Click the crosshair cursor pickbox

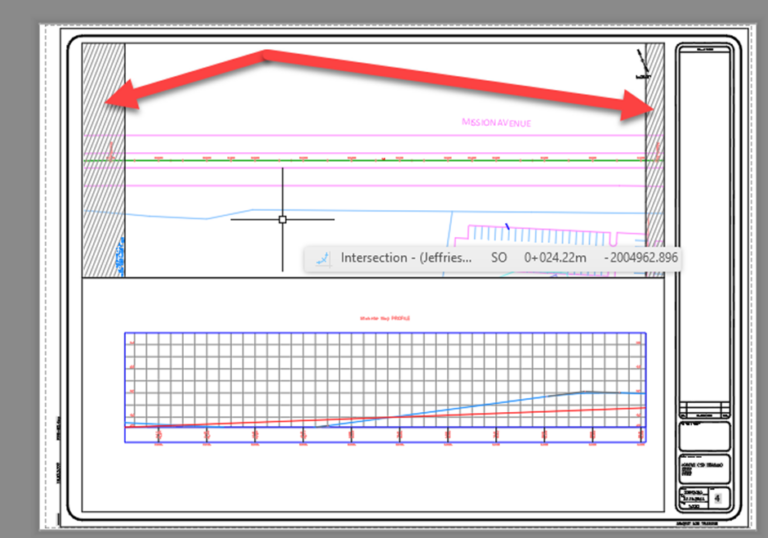(x=283, y=220)
